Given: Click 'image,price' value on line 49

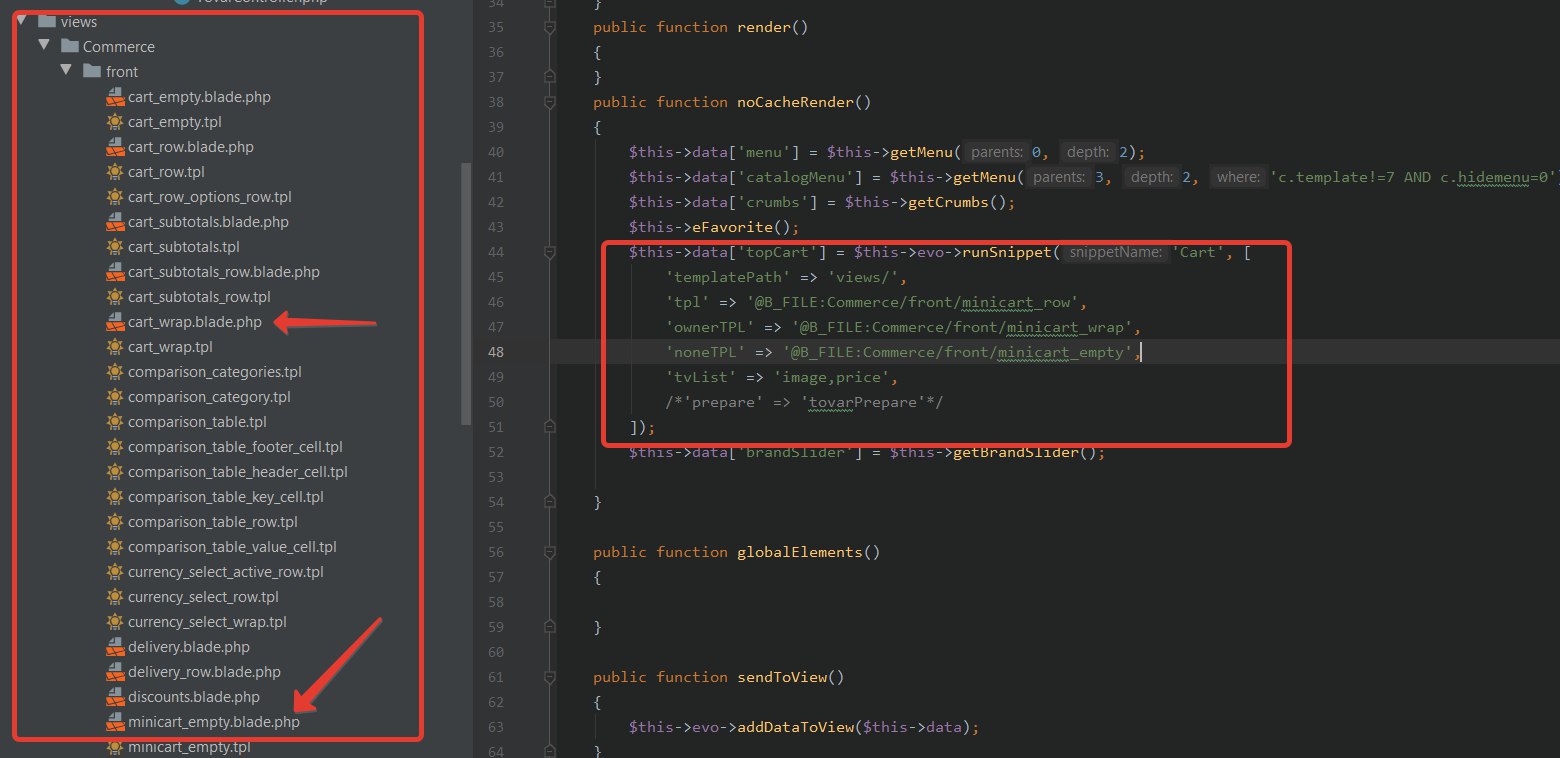Looking at the screenshot, I should (x=834, y=377).
